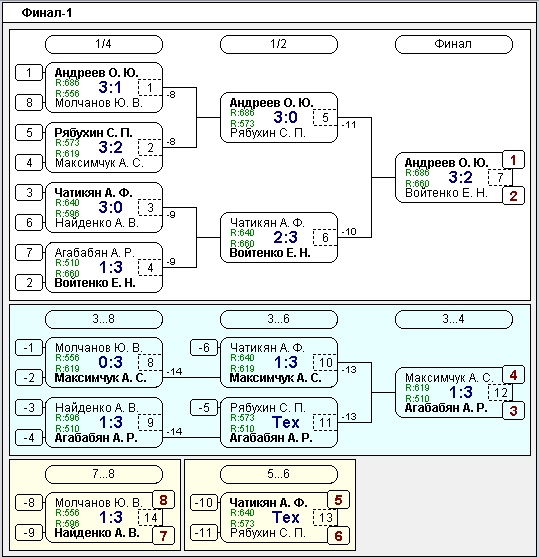Open the 5...6 placement header
The image size is (539, 557).
pos(279,474)
